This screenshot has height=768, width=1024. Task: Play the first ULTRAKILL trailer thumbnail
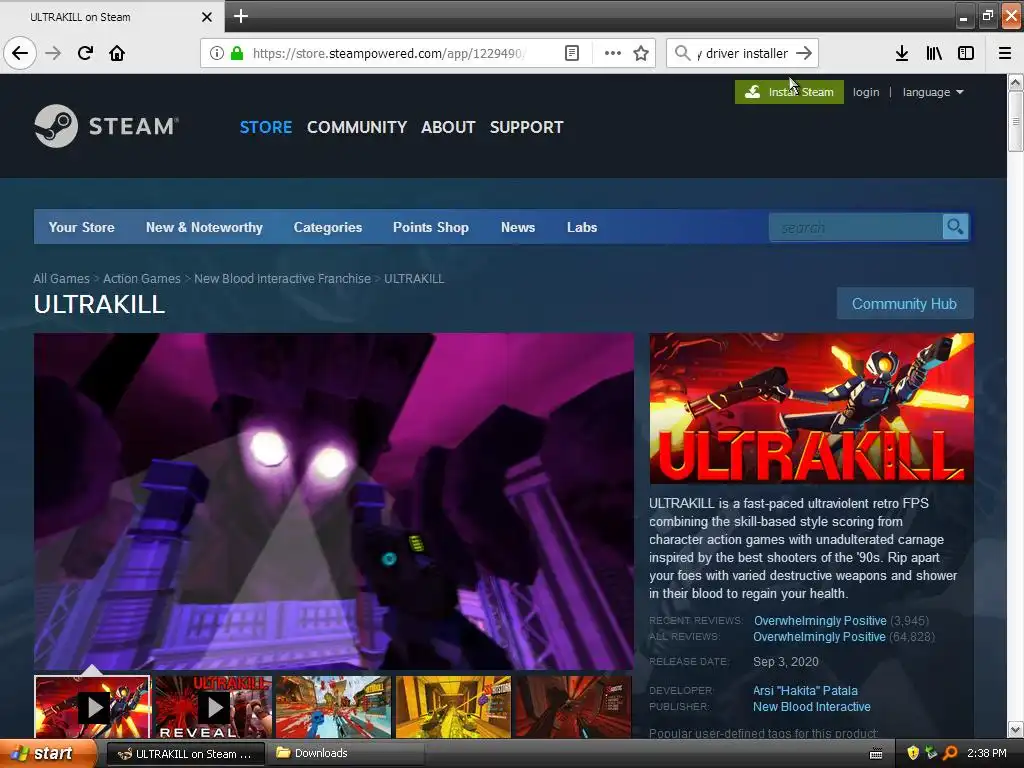[92, 707]
